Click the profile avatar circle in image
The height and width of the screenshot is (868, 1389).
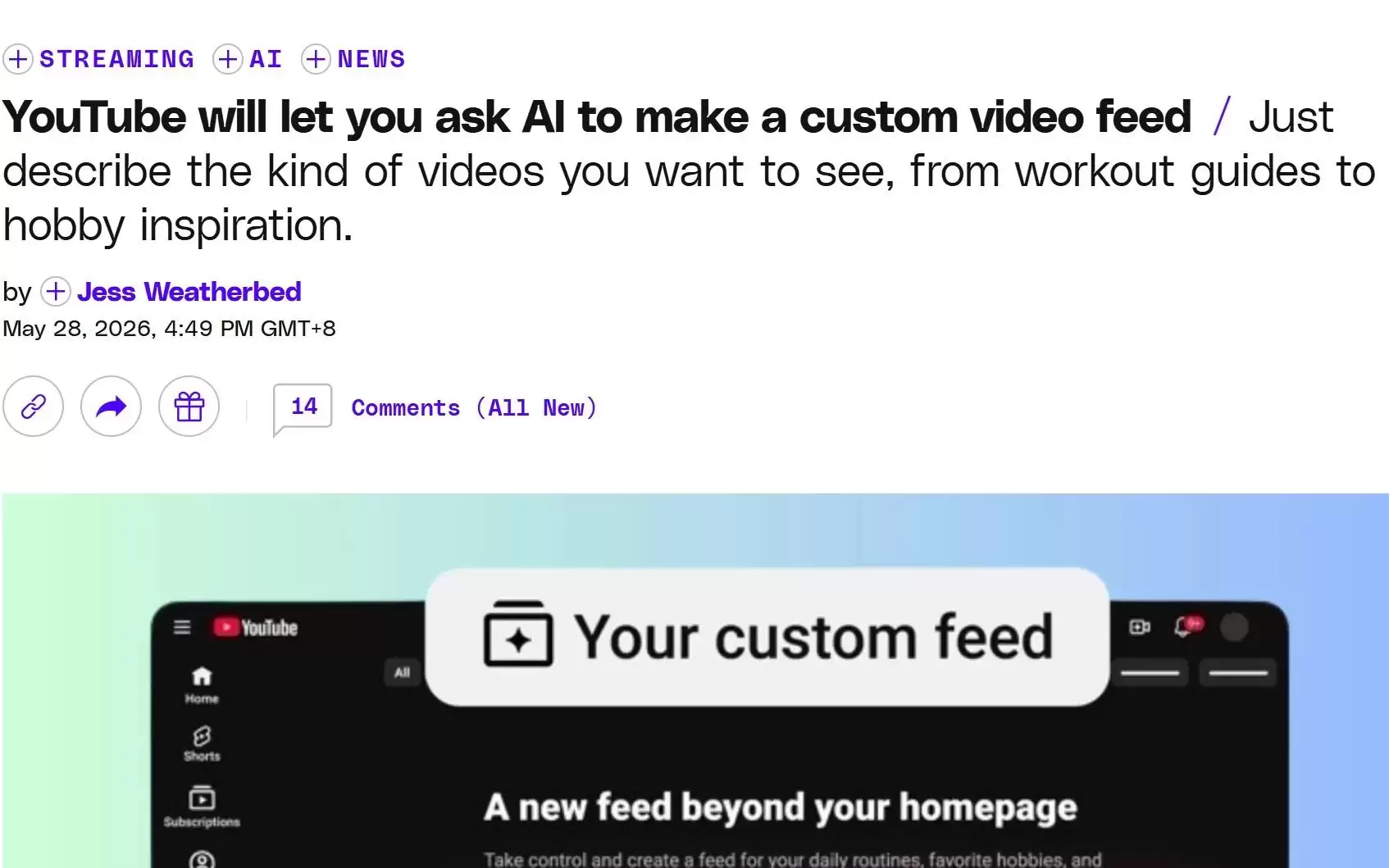click(x=1234, y=627)
